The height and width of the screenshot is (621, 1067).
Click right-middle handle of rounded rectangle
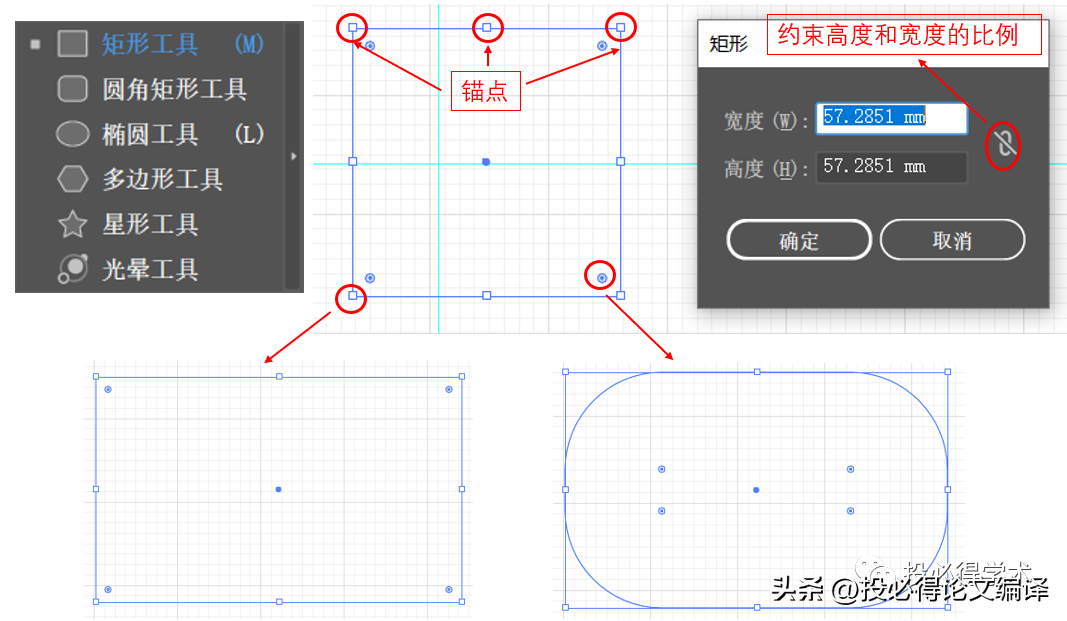(x=948, y=490)
